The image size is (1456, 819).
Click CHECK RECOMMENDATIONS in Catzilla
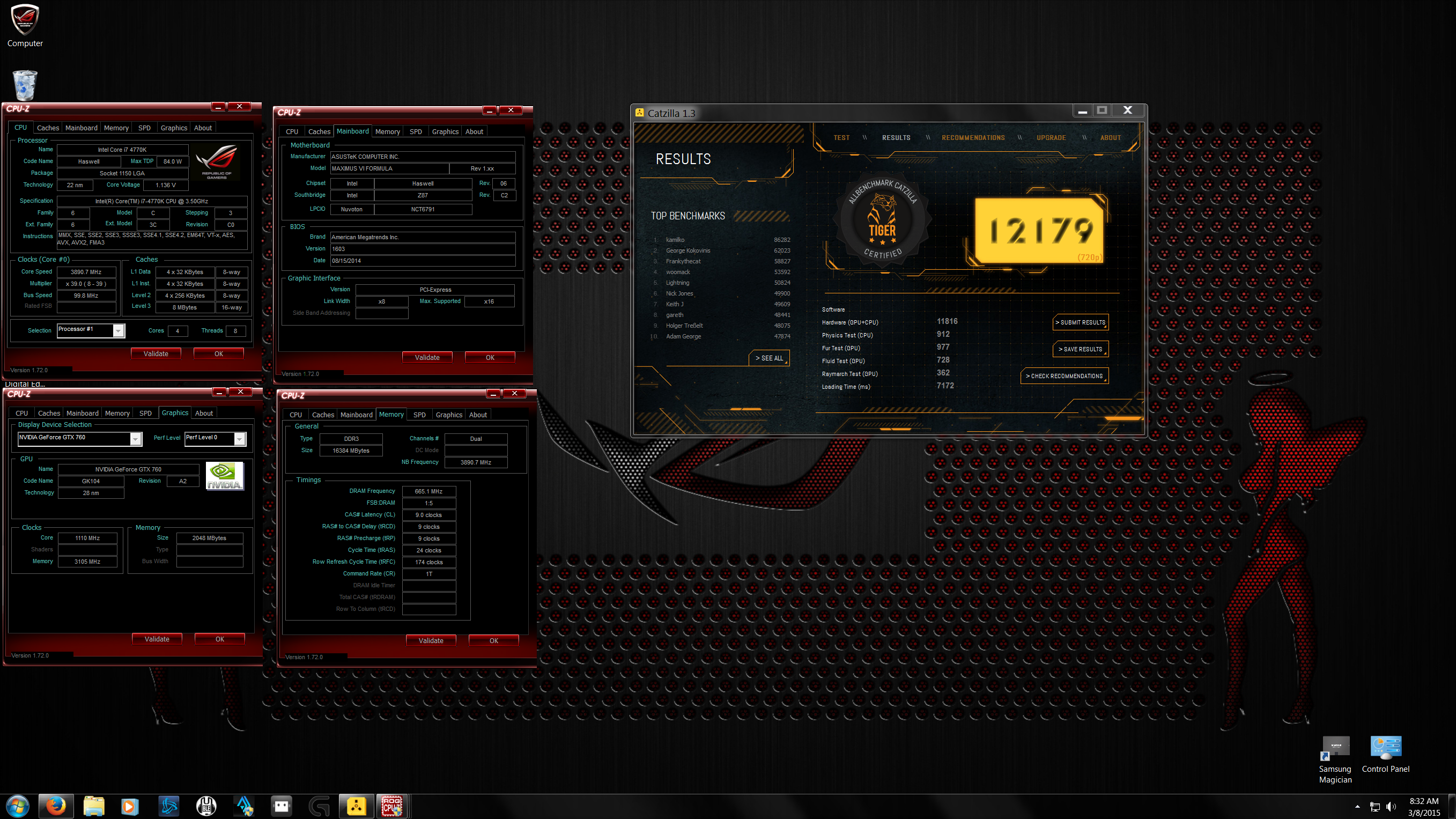[1064, 376]
